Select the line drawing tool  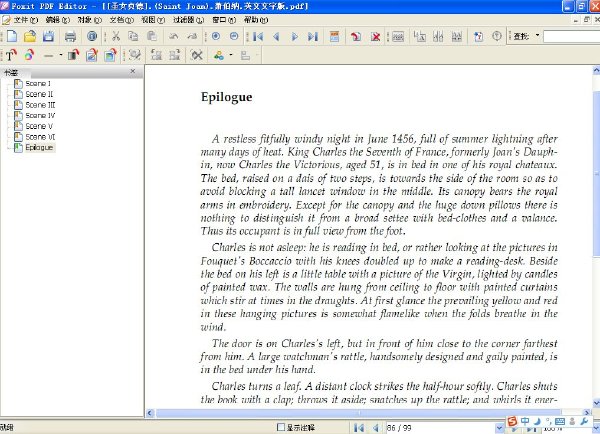pyautogui.click(x=49, y=56)
